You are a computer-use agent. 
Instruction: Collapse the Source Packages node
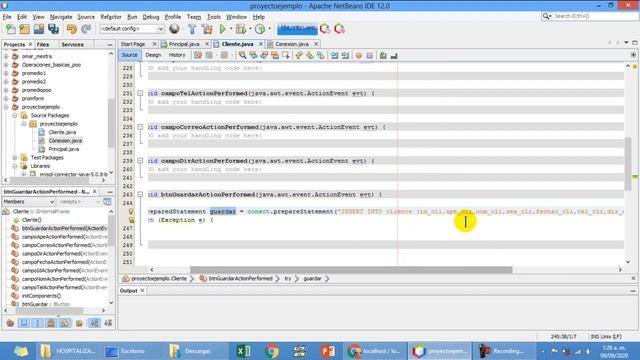pos(15,116)
